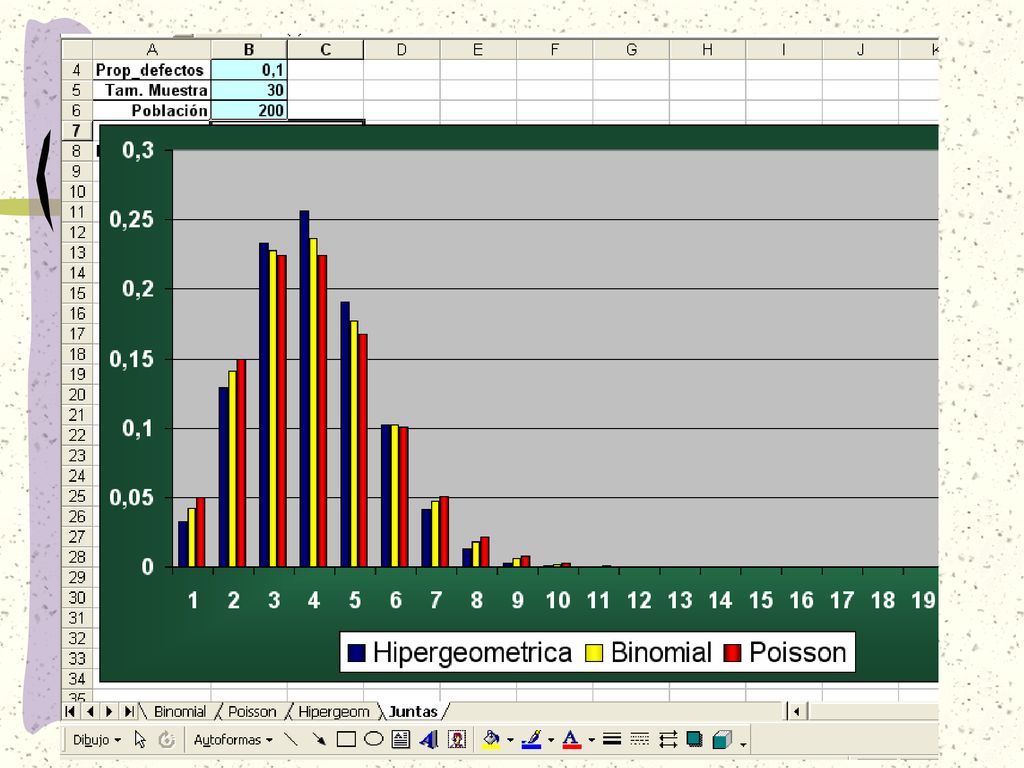
Task: Click the 0,05 value axis label
Action: coord(132,498)
